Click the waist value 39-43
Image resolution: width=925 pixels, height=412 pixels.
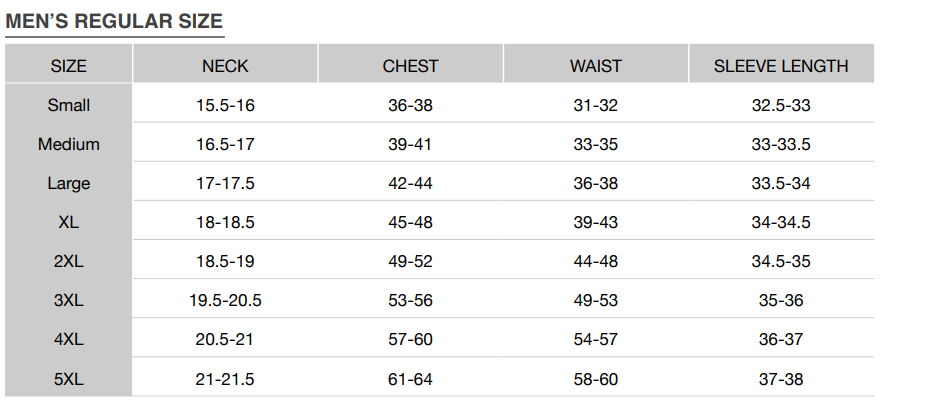tap(596, 223)
